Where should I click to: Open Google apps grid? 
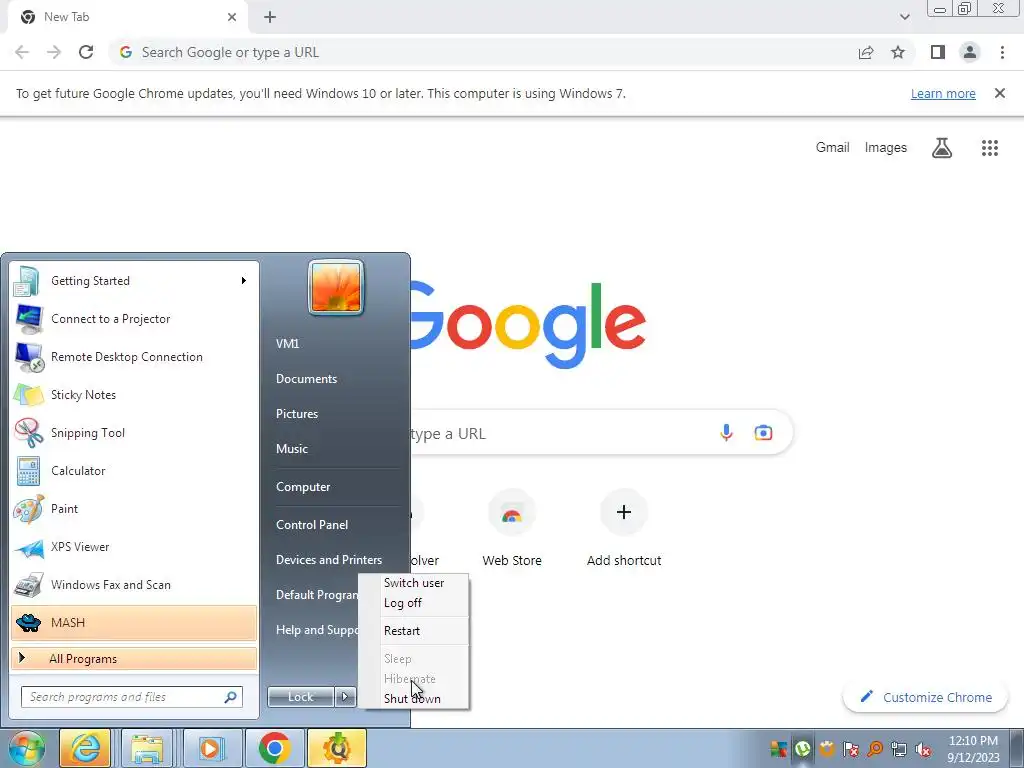(989, 148)
